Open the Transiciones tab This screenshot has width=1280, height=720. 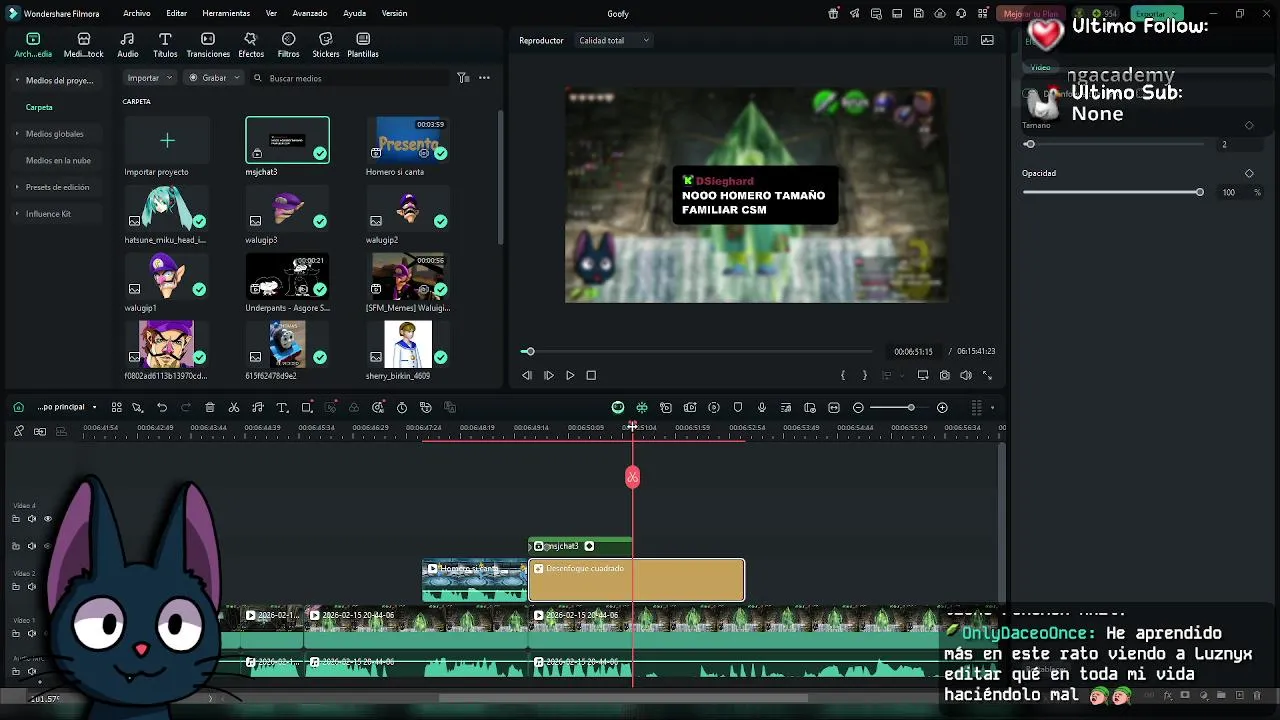[x=208, y=45]
